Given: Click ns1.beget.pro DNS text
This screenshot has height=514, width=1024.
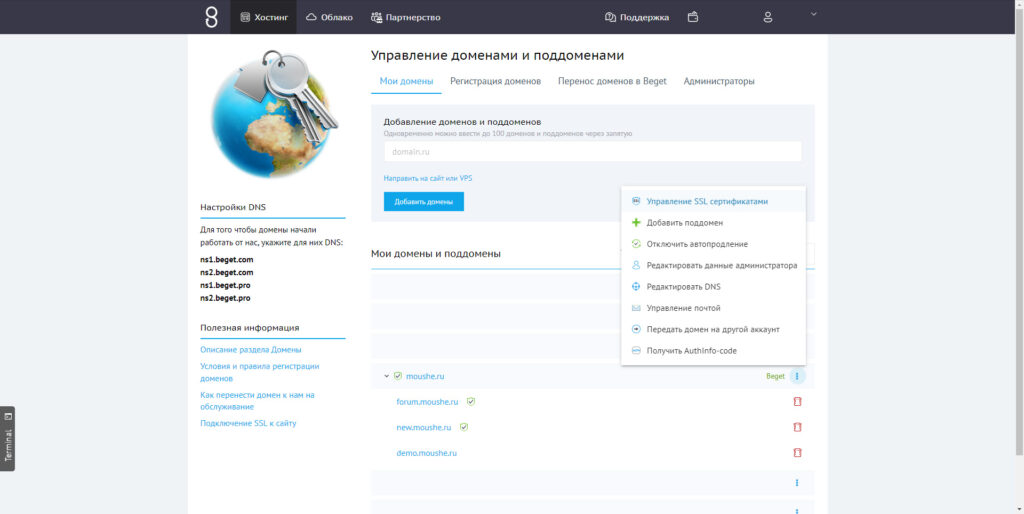Looking at the screenshot, I should [225, 285].
